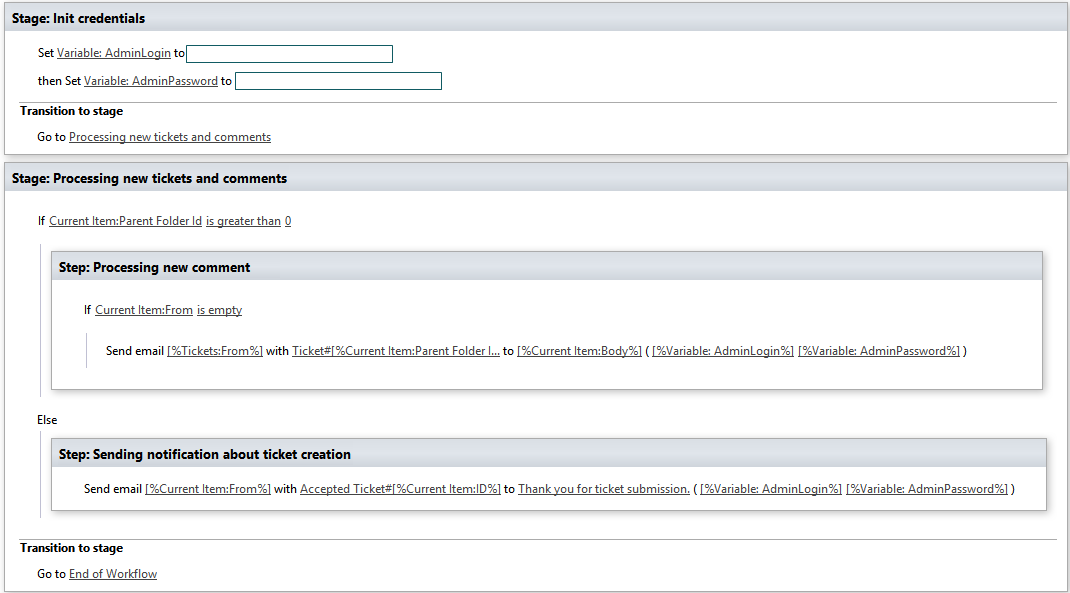Edit the [%Tickets:From%] email recipient
The height and width of the screenshot is (593, 1070).
tap(215, 350)
